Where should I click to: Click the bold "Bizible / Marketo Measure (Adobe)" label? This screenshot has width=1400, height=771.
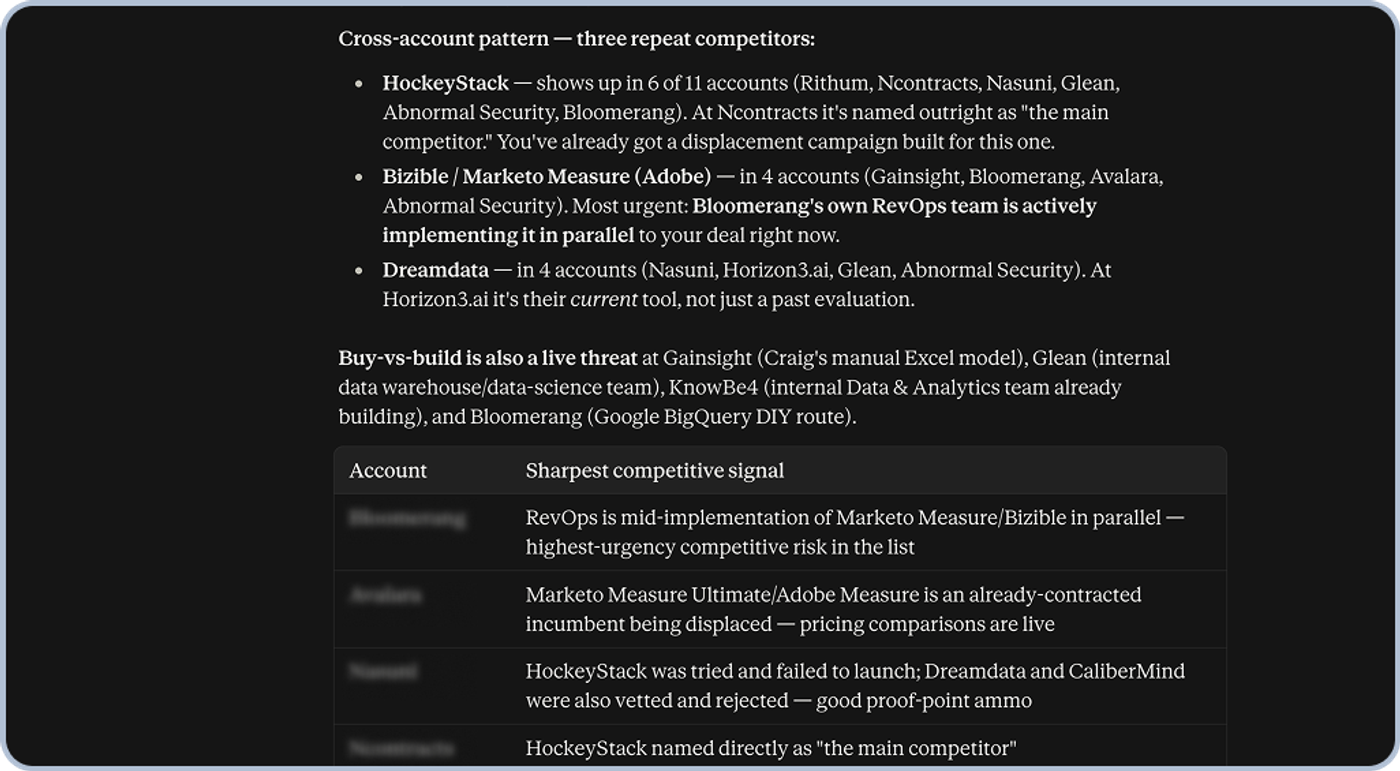546,177
